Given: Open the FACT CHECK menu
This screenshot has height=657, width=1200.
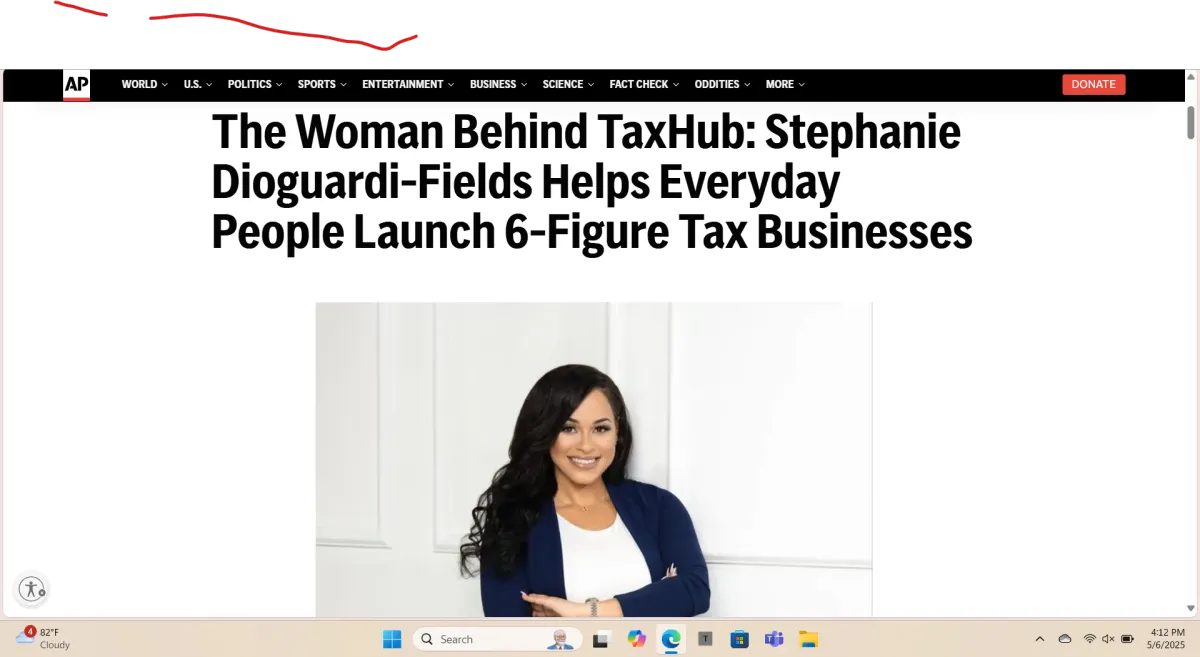Looking at the screenshot, I should 644,85.
